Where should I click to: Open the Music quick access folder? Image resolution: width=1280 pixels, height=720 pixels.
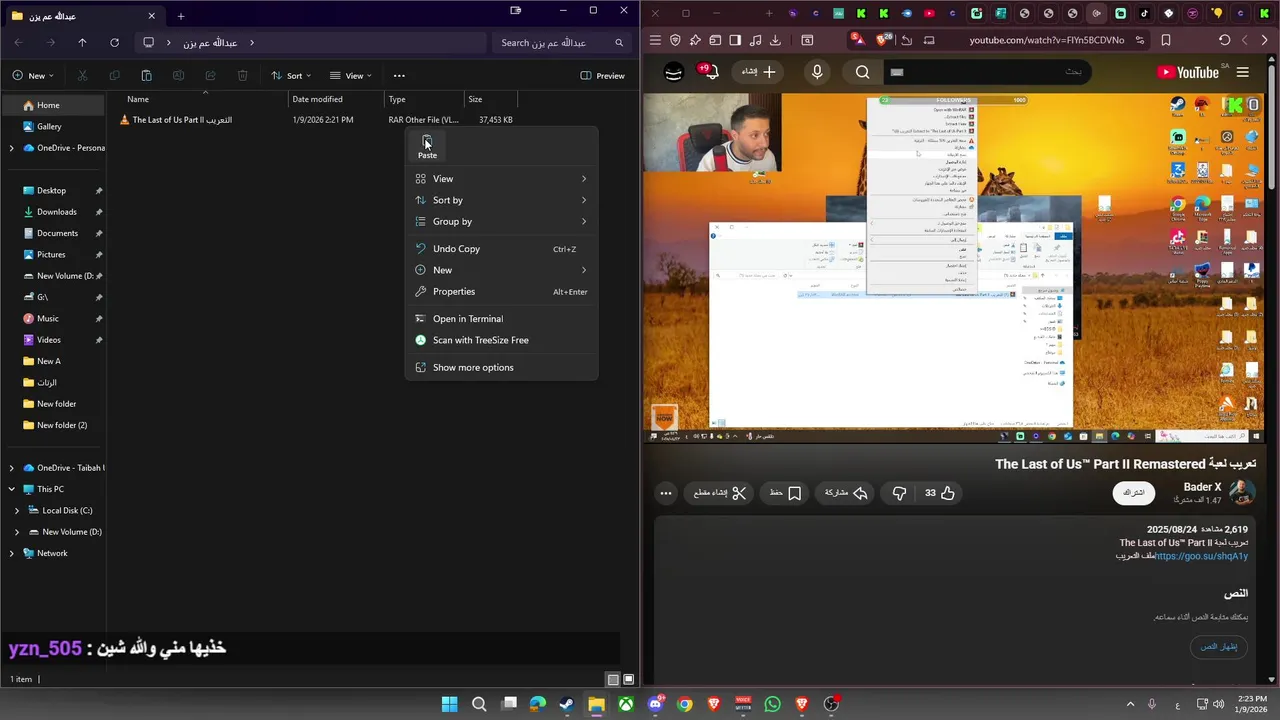coord(54,318)
